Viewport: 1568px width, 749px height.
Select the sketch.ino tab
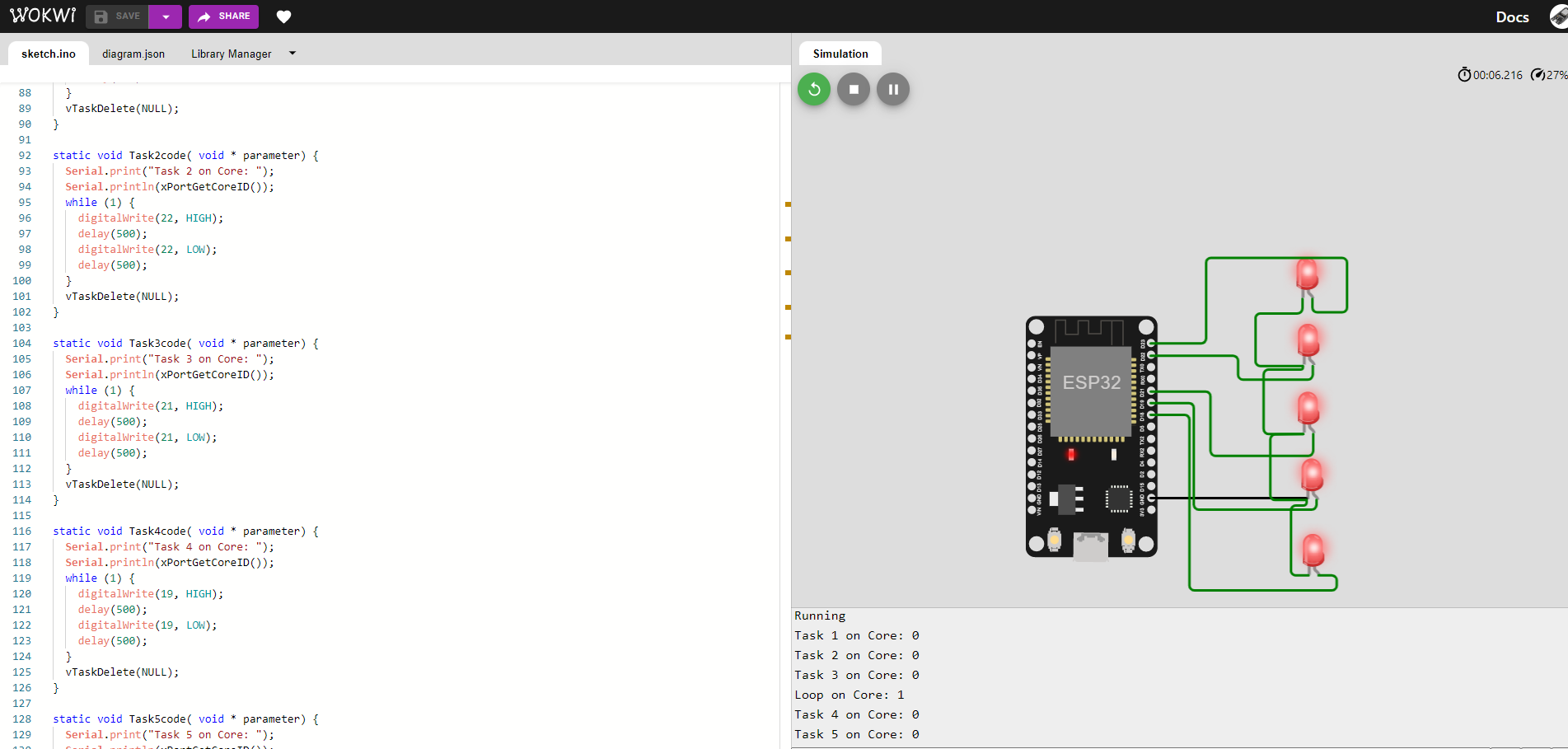click(49, 54)
